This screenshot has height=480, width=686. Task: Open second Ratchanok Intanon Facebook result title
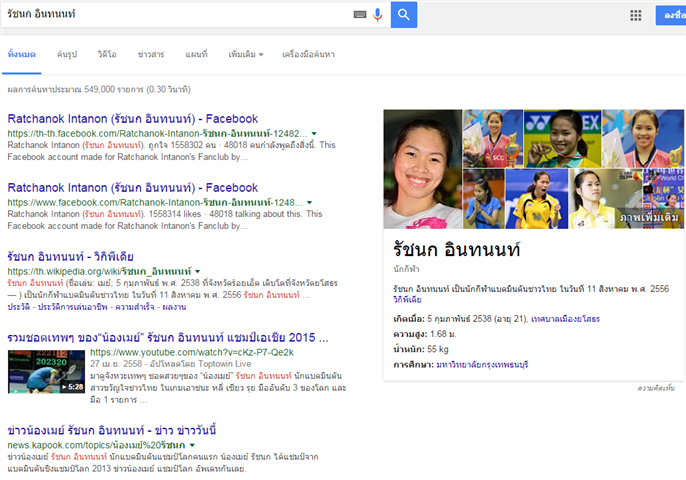click(133, 188)
